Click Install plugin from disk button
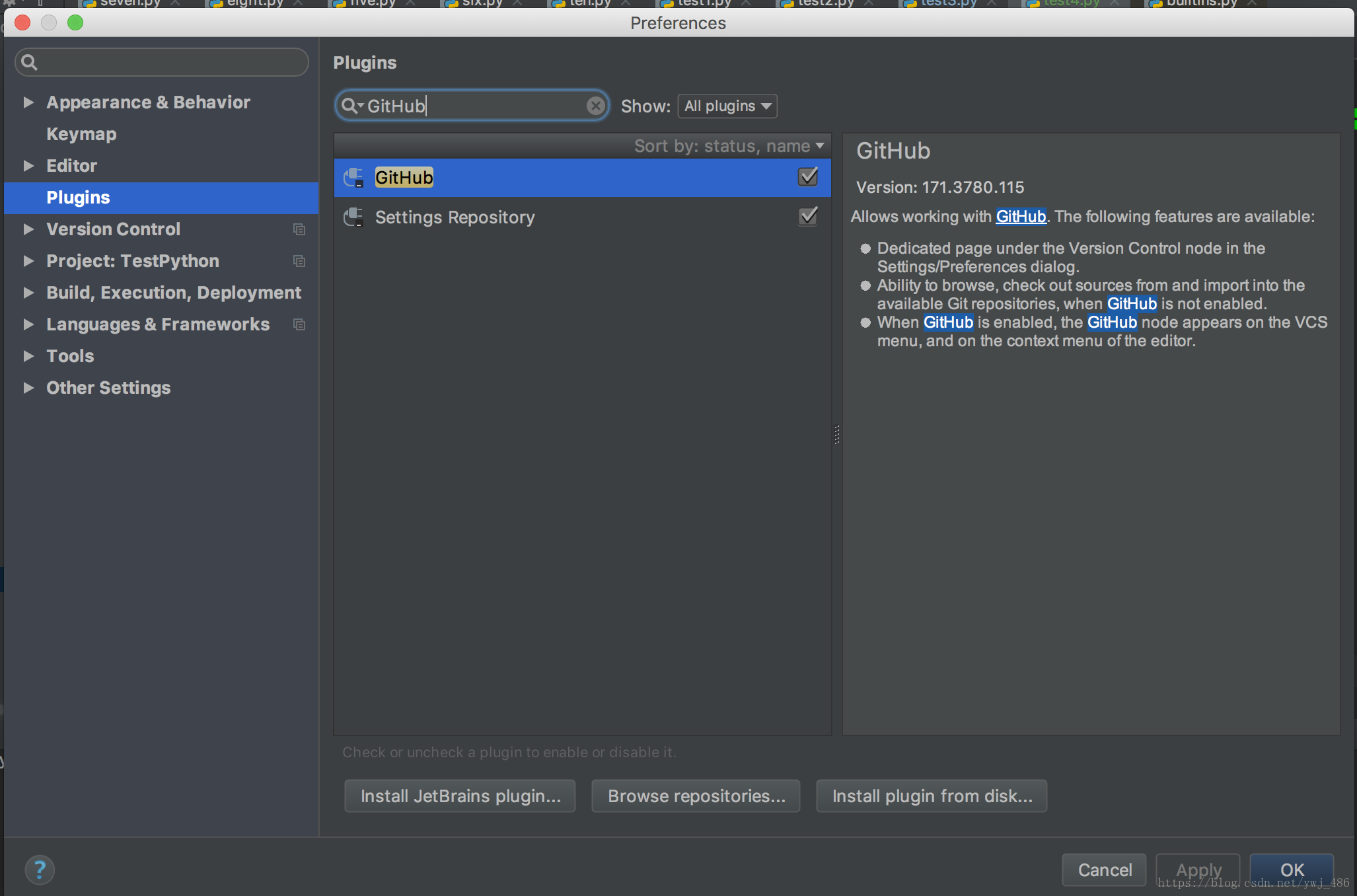Screen dimensions: 1357x896 click(932, 796)
